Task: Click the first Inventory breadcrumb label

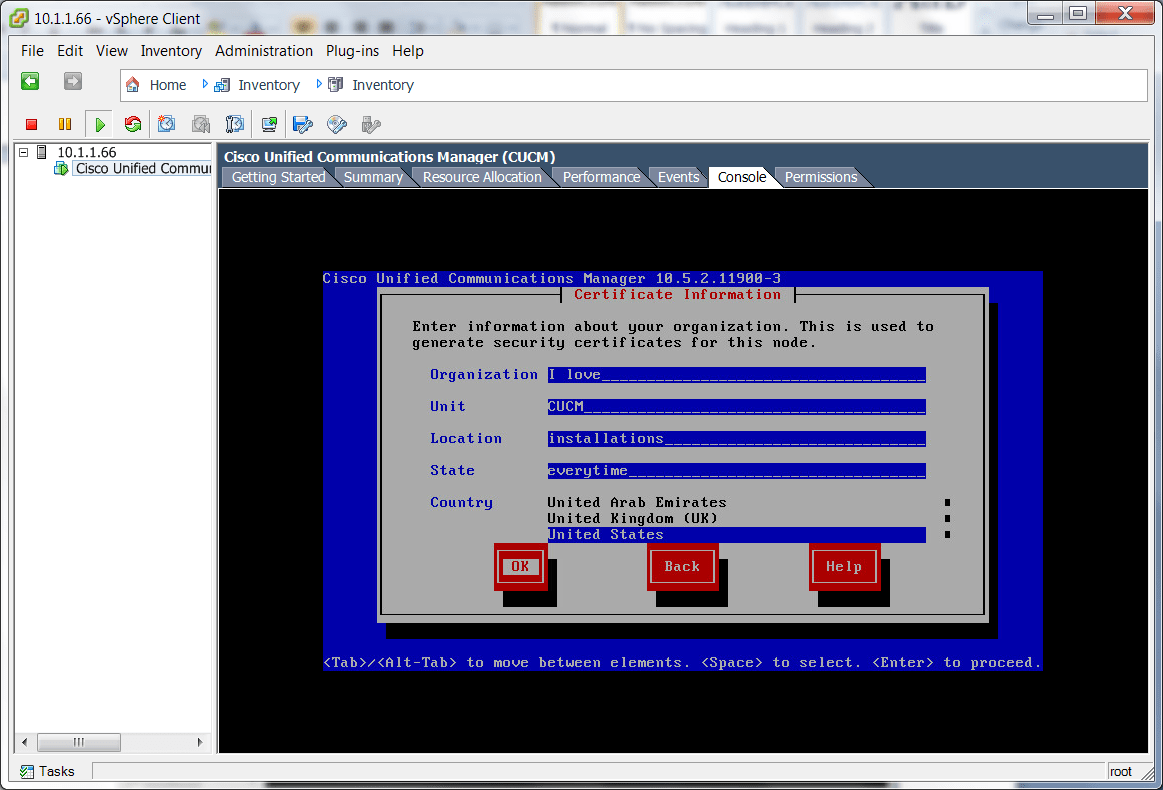Action: coord(269,85)
